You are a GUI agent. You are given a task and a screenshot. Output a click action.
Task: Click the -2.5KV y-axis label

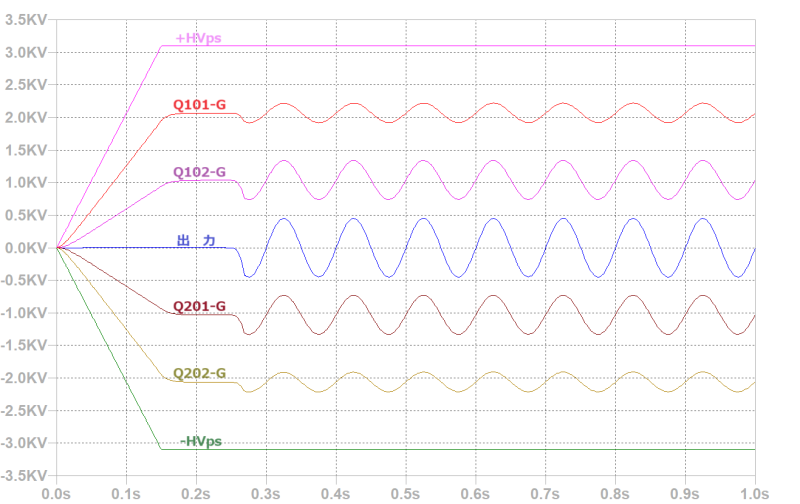coord(24,411)
